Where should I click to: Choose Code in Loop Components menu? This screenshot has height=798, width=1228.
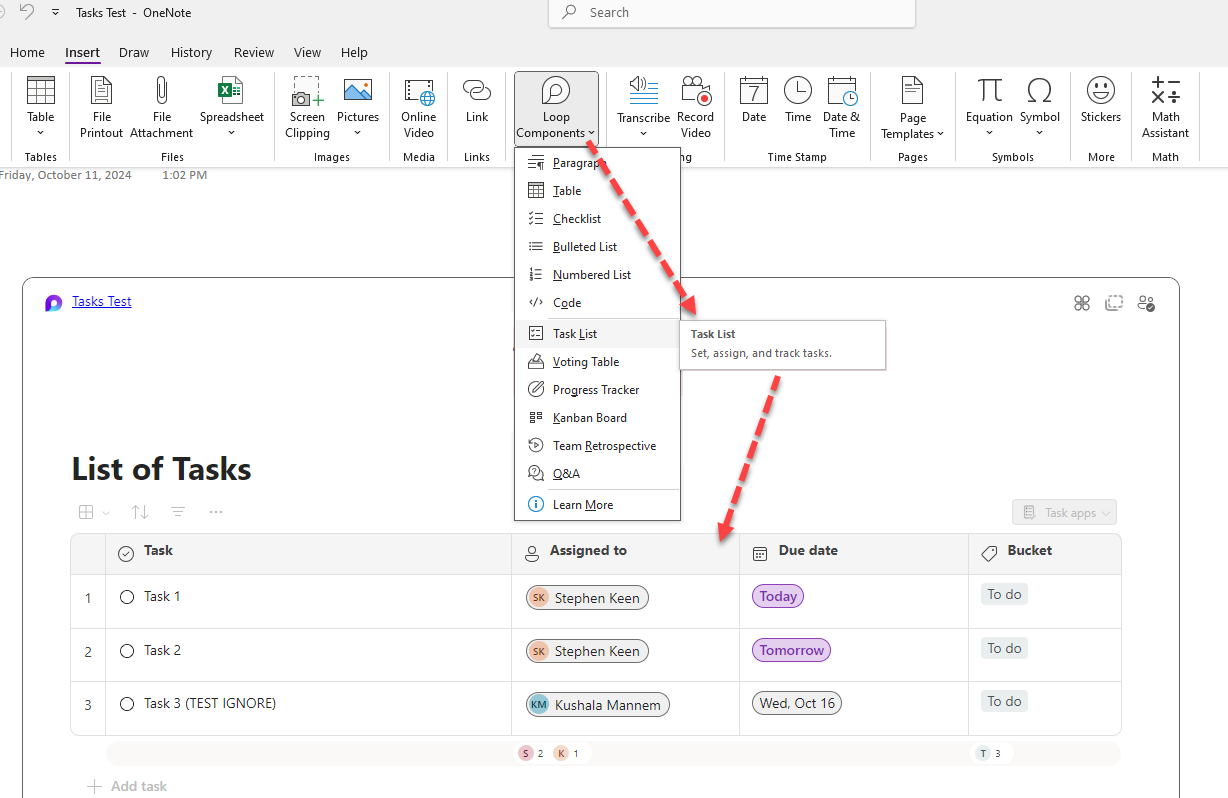tap(597, 303)
